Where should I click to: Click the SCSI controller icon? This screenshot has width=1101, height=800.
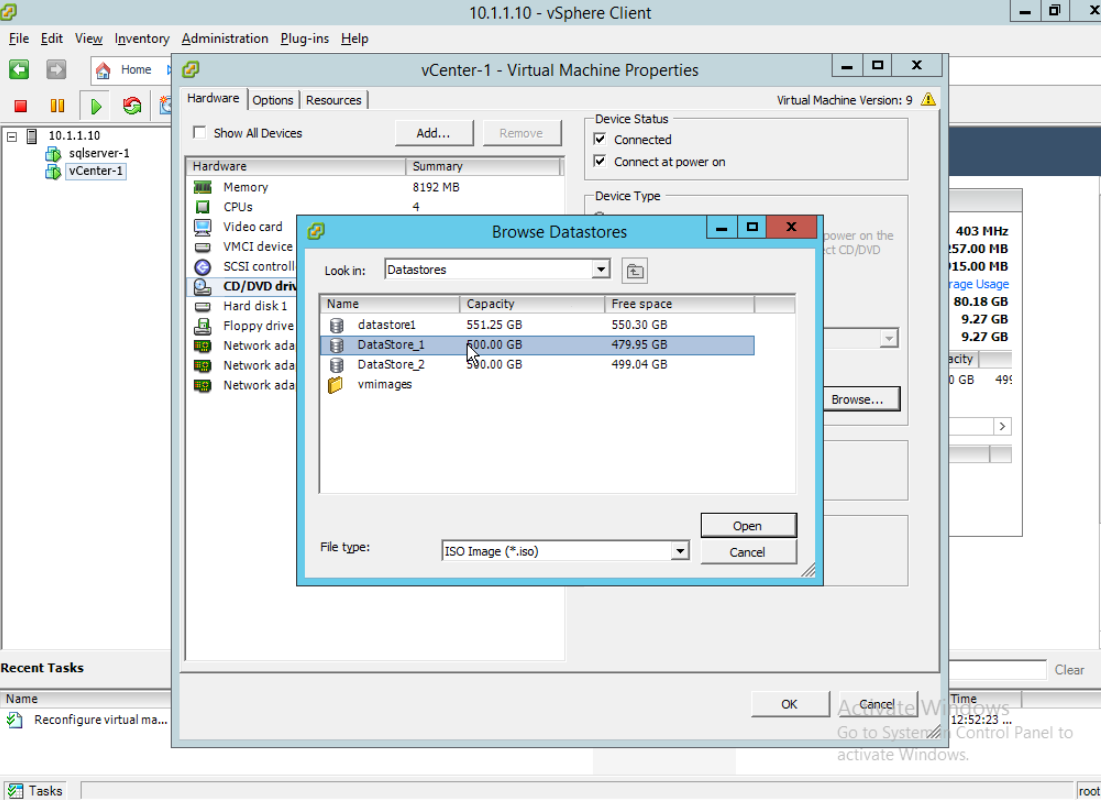203,267
